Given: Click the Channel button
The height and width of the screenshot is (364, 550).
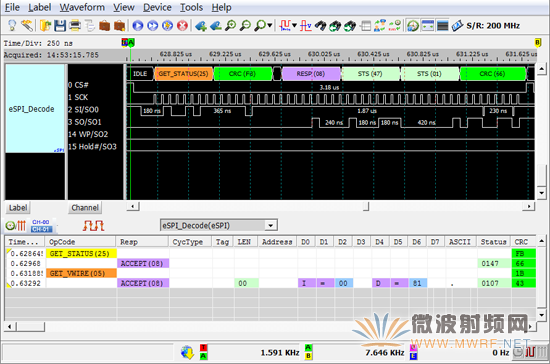Looking at the screenshot, I should tap(85, 208).
